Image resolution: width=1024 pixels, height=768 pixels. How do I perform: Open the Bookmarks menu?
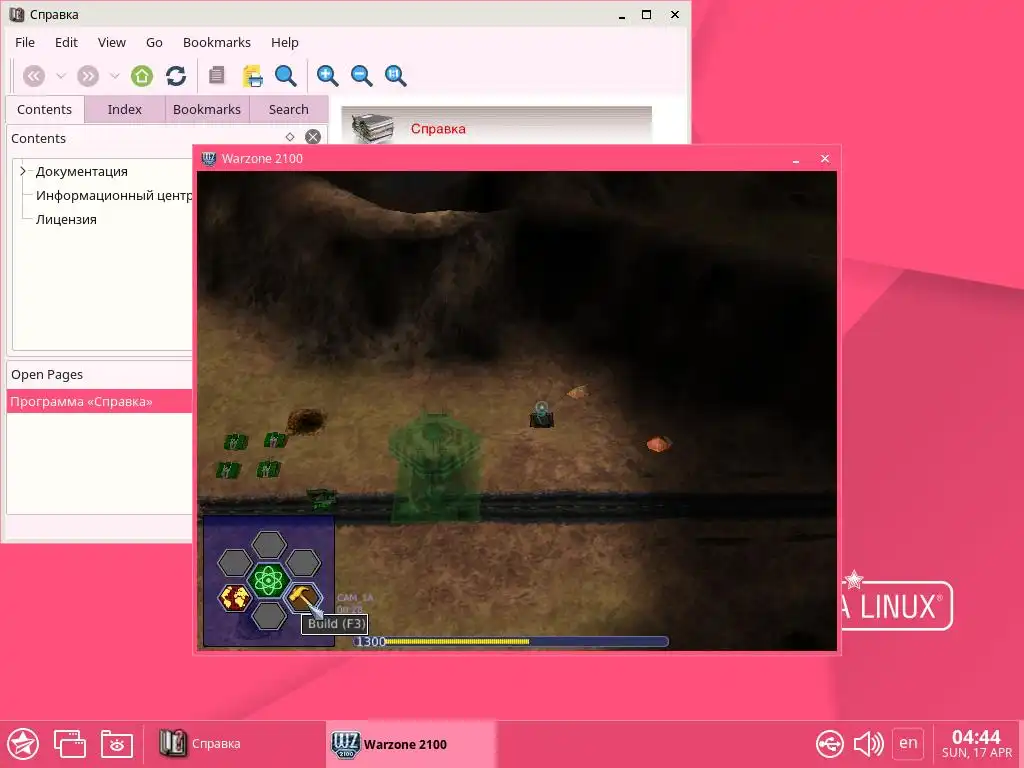pyautogui.click(x=217, y=42)
